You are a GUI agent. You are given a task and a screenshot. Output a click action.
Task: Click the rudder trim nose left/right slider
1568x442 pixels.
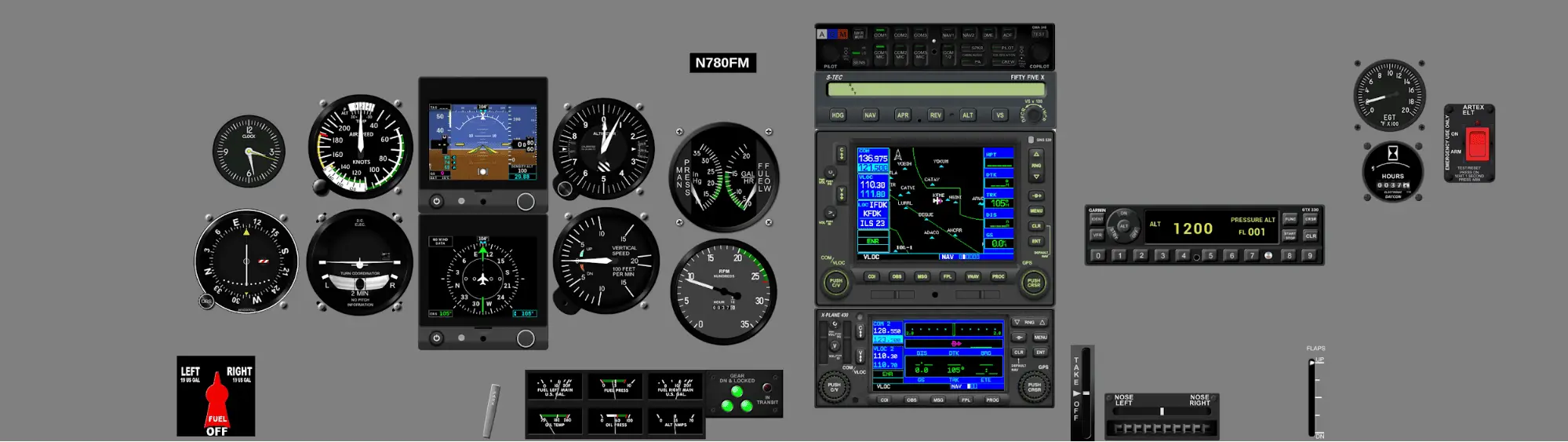point(1162,411)
